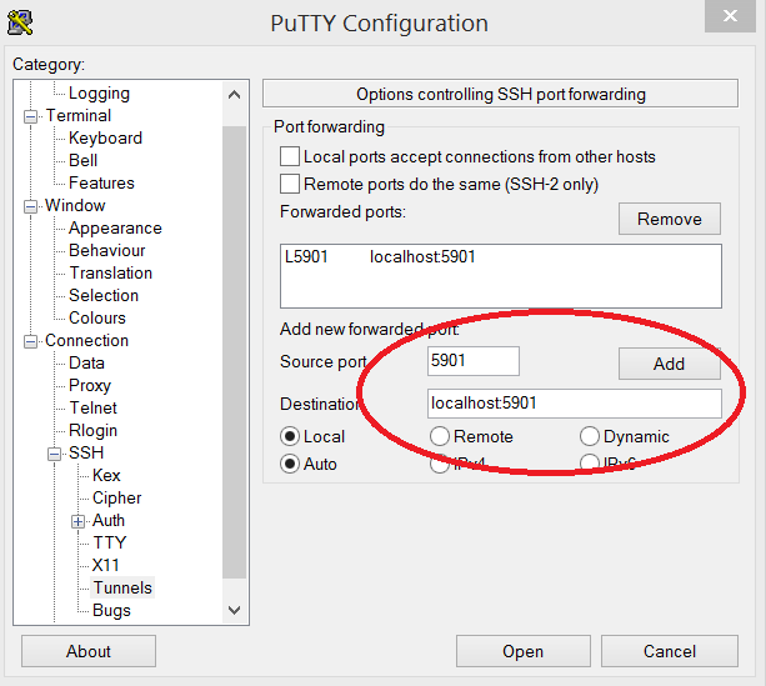Enable local ports accept connections from other hosts
Image resolution: width=766 pixels, height=686 pixels.
point(290,157)
